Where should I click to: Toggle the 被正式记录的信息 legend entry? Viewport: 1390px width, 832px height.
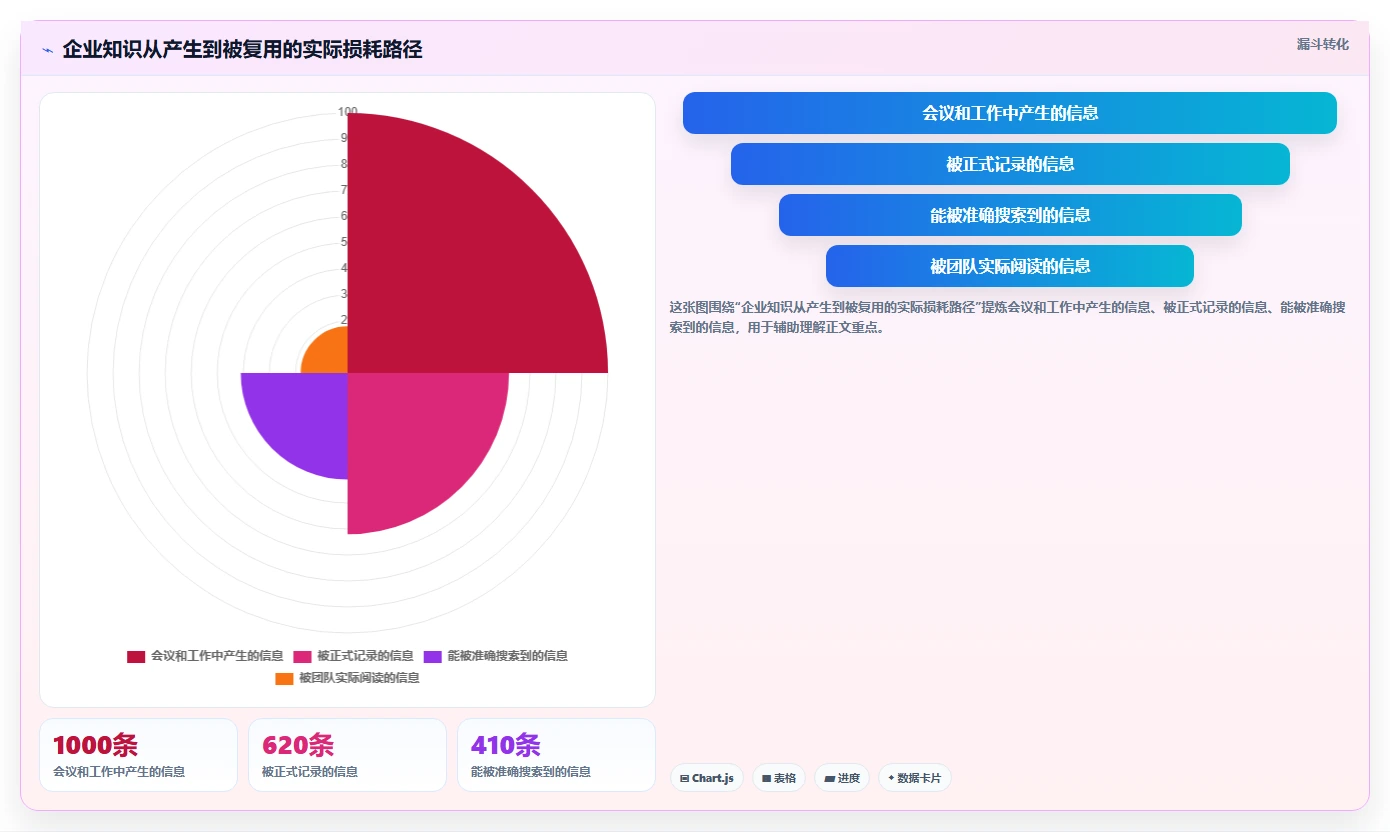pyautogui.click(x=353, y=656)
